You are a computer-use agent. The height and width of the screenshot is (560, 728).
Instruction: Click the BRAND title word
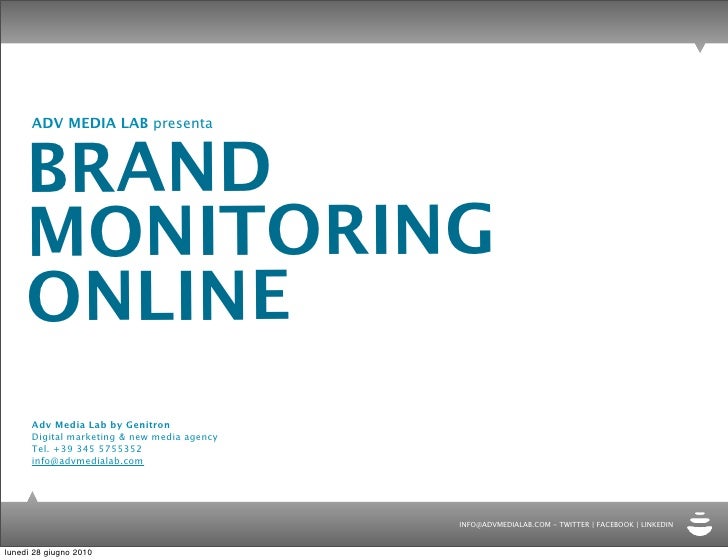click(x=150, y=167)
